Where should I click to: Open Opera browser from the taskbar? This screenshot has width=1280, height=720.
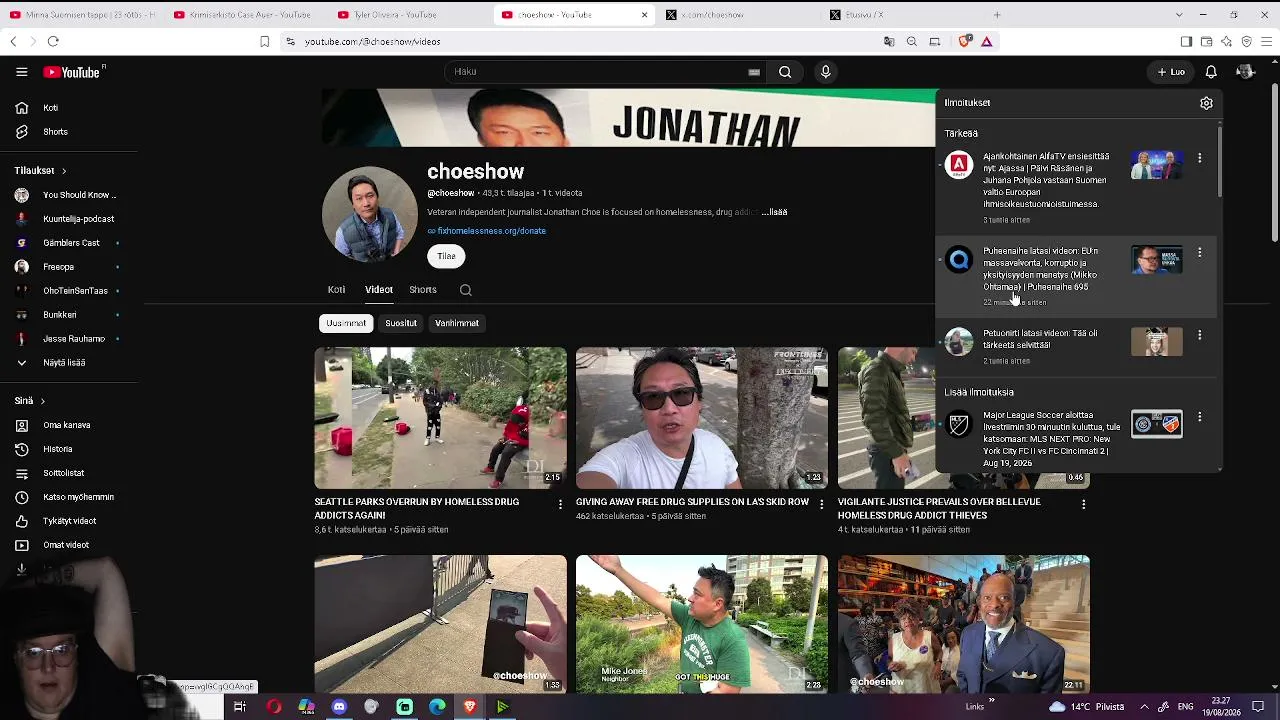tap(273, 707)
